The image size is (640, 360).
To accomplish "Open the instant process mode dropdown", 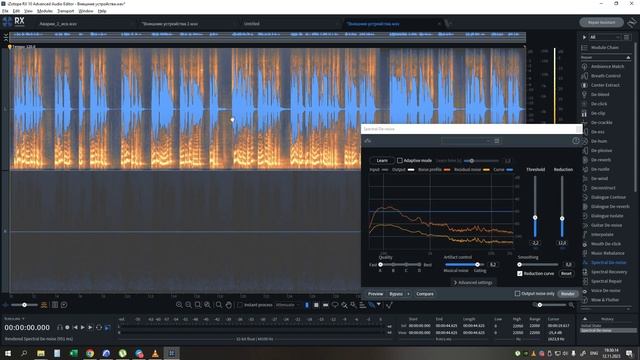I will point(287,305).
